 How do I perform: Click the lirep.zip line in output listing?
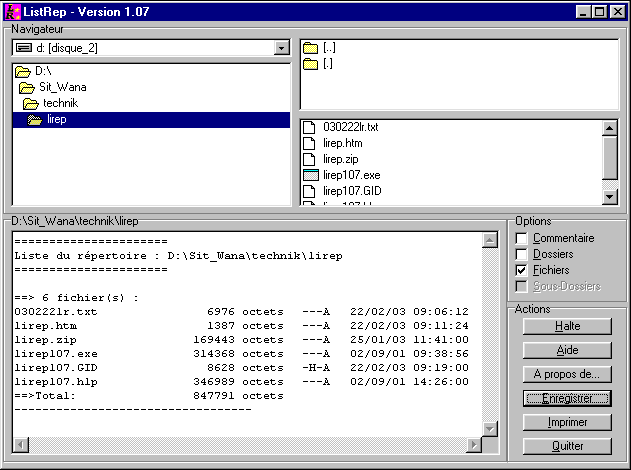[x=241, y=340]
